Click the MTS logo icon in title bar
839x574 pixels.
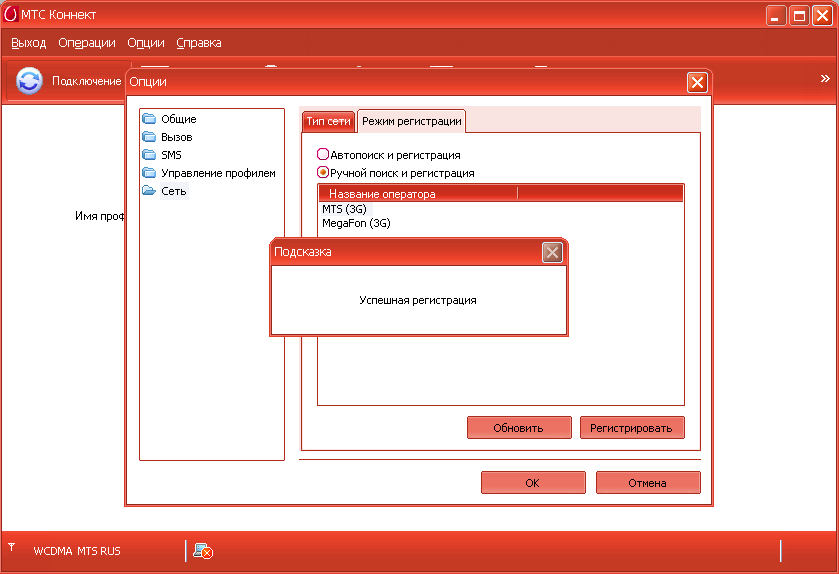pyautogui.click(x=10, y=14)
